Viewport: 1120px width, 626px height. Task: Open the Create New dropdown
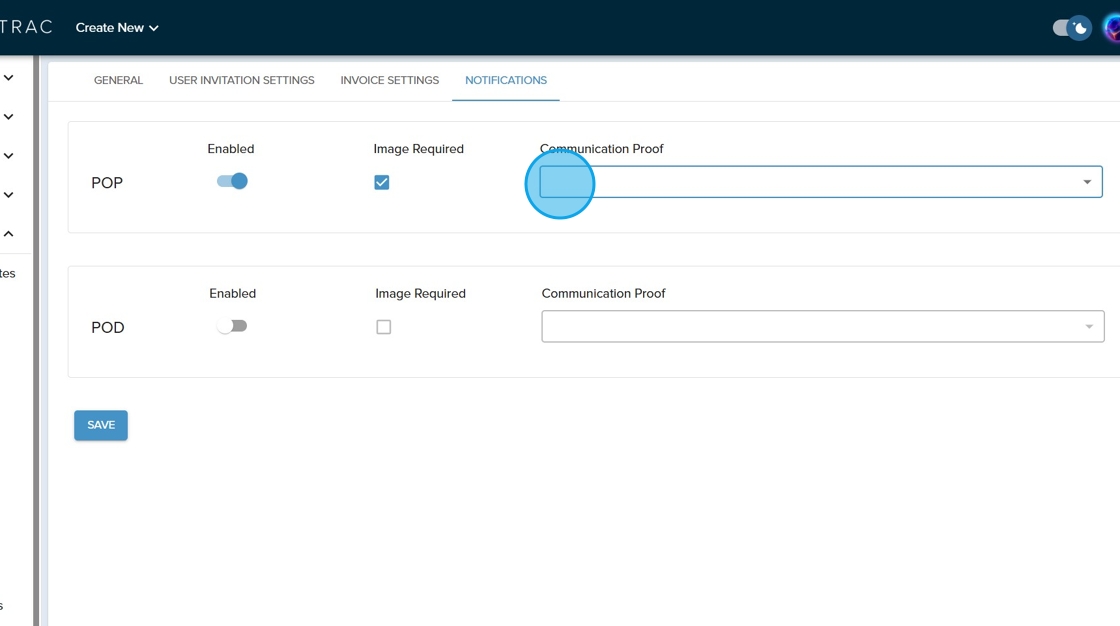click(x=117, y=28)
